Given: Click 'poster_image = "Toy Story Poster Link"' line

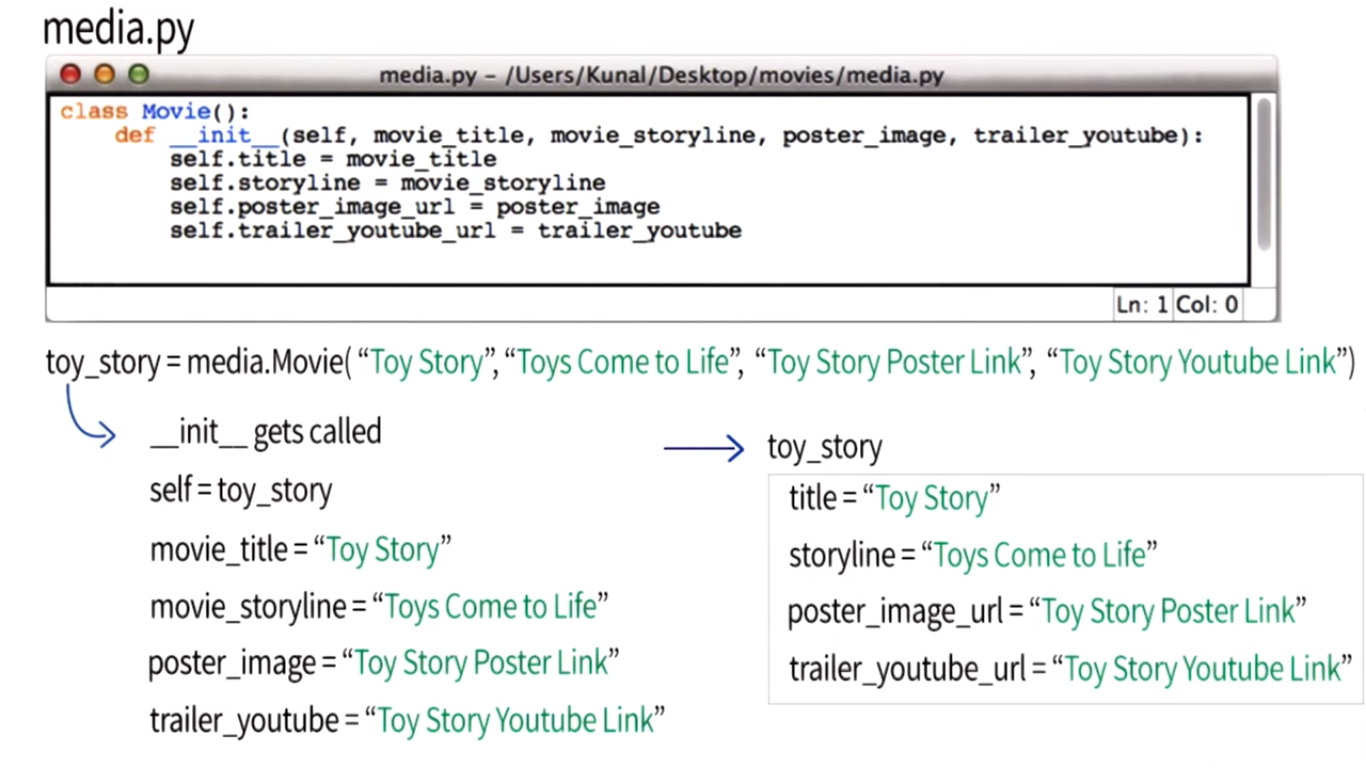Looking at the screenshot, I should tap(384, 663).
